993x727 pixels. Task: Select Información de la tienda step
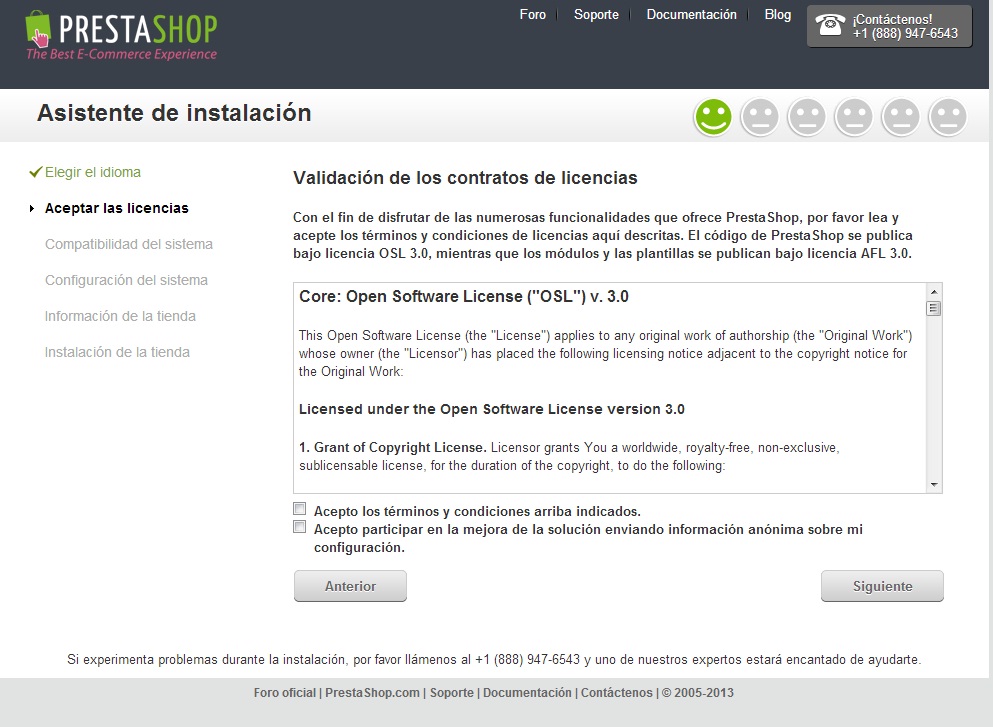(x=120, y=316)
